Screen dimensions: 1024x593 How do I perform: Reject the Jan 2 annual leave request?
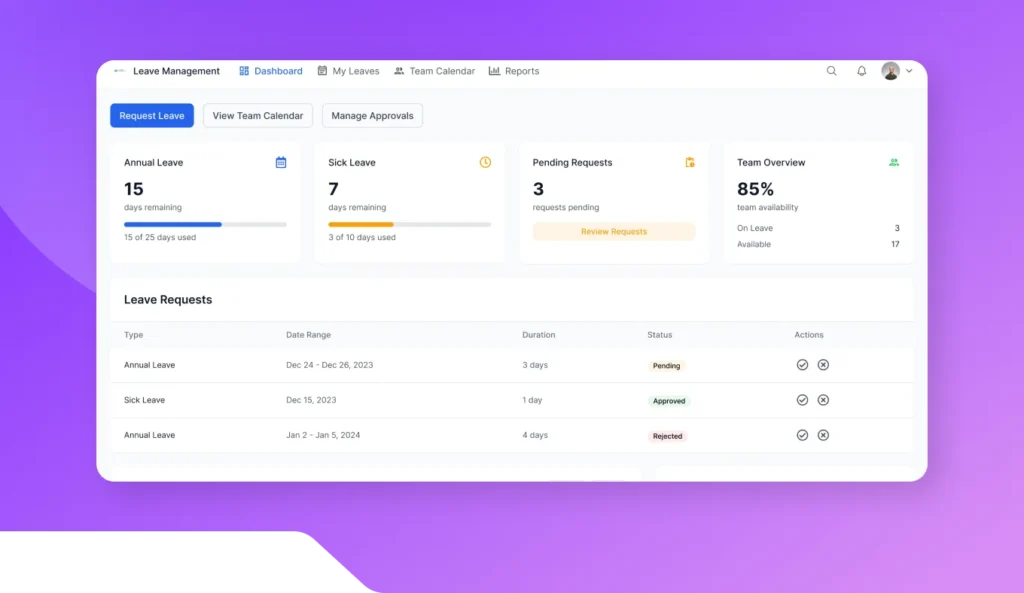tap(823, 435)
